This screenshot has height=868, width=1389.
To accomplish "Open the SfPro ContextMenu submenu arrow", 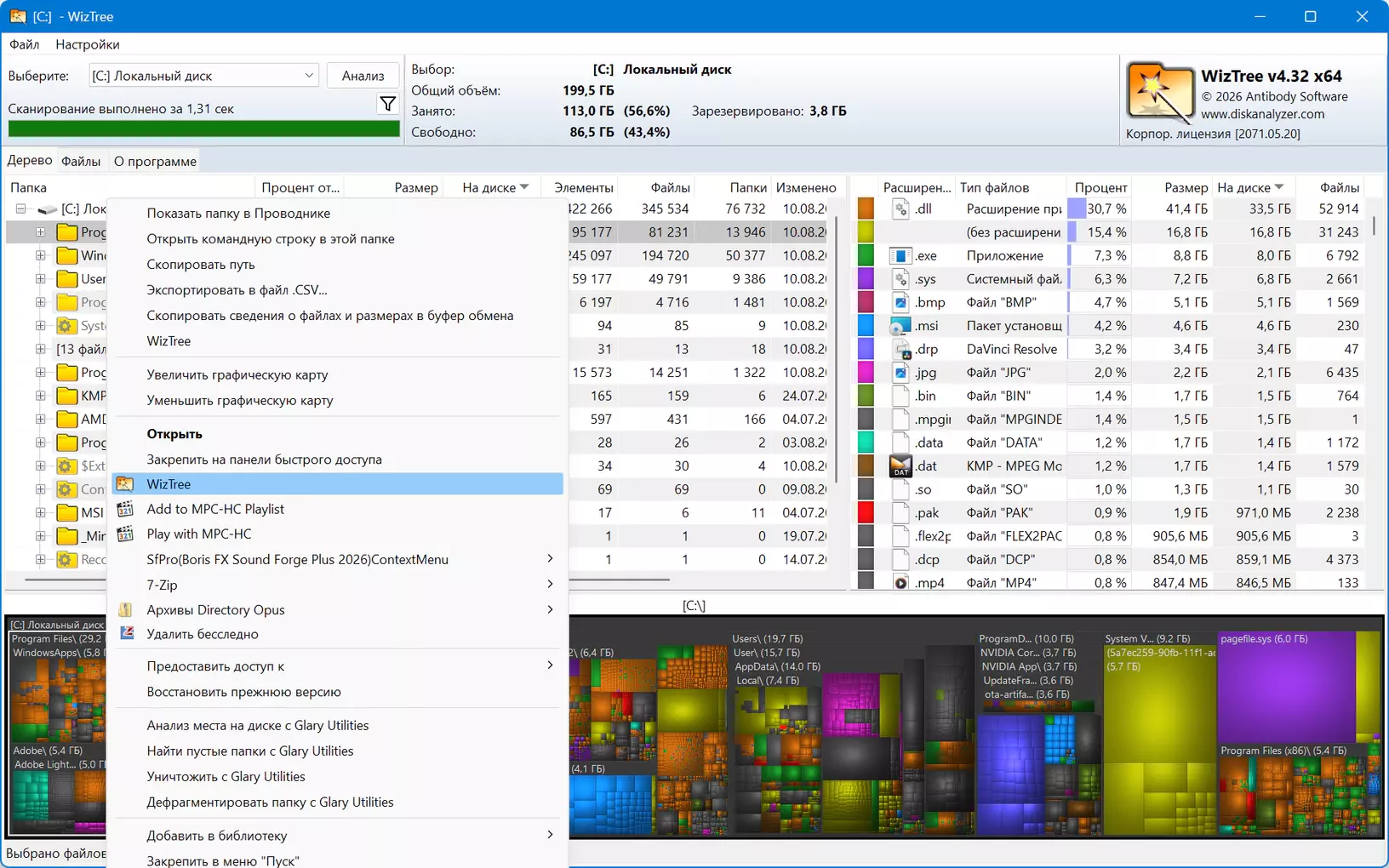I will tap(550, 559).
